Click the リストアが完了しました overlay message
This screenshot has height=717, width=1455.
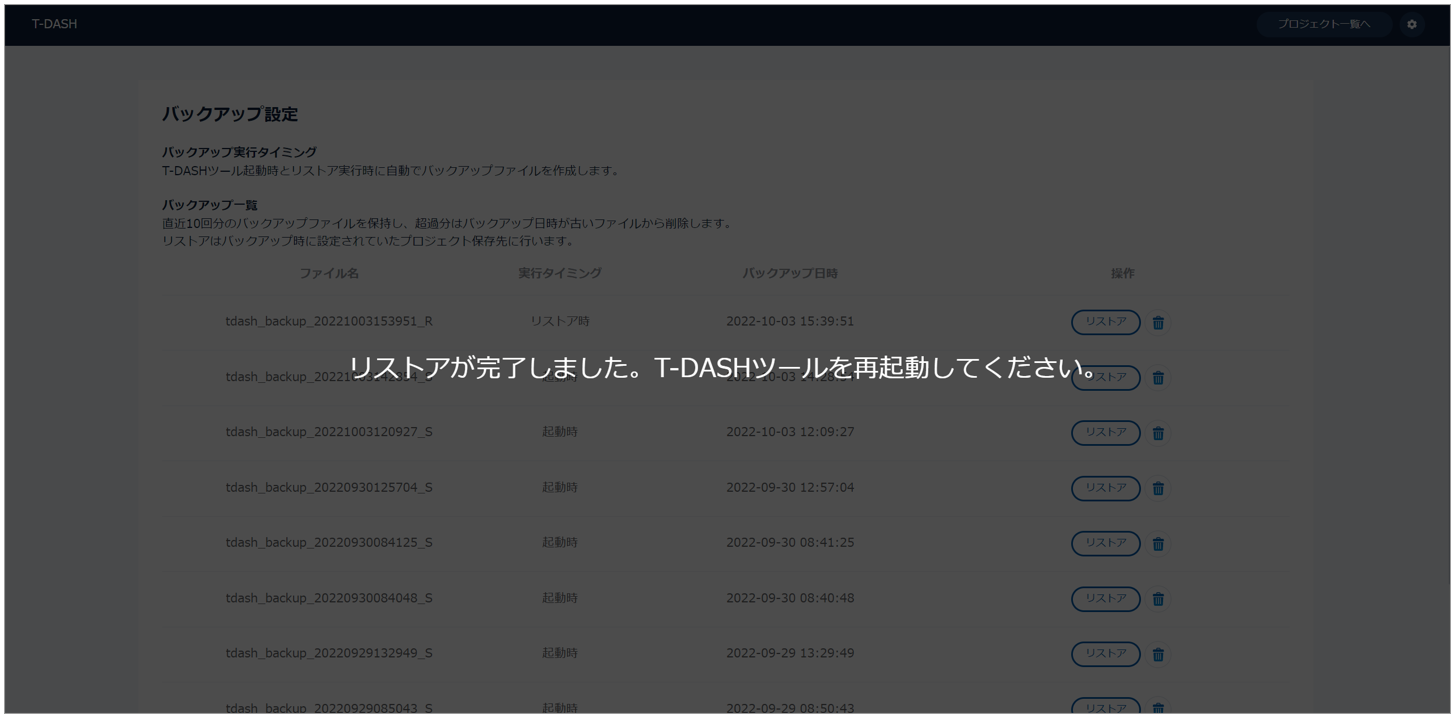click(726, 368)
